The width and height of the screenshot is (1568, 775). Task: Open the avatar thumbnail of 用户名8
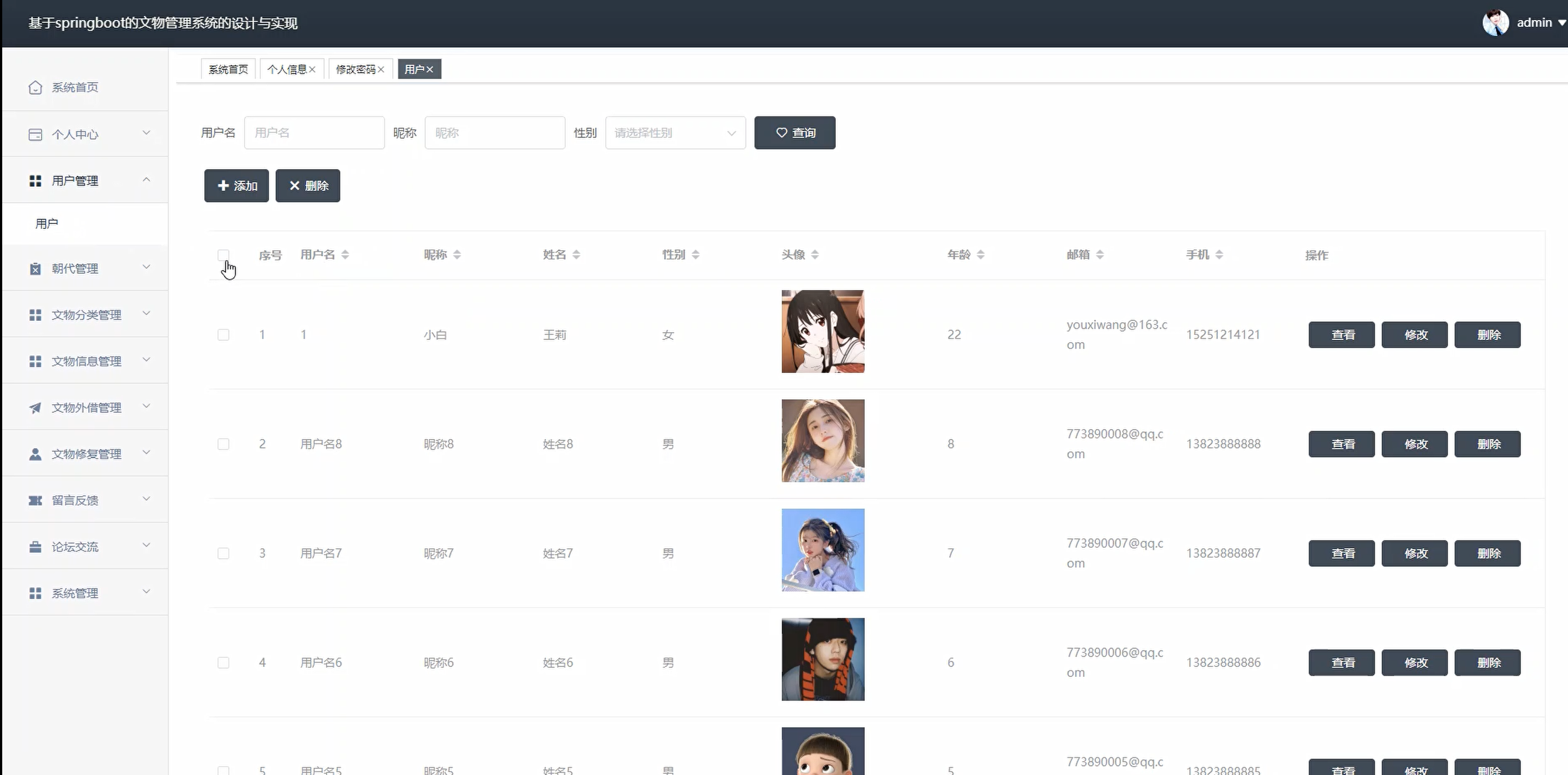coord(823,441)
